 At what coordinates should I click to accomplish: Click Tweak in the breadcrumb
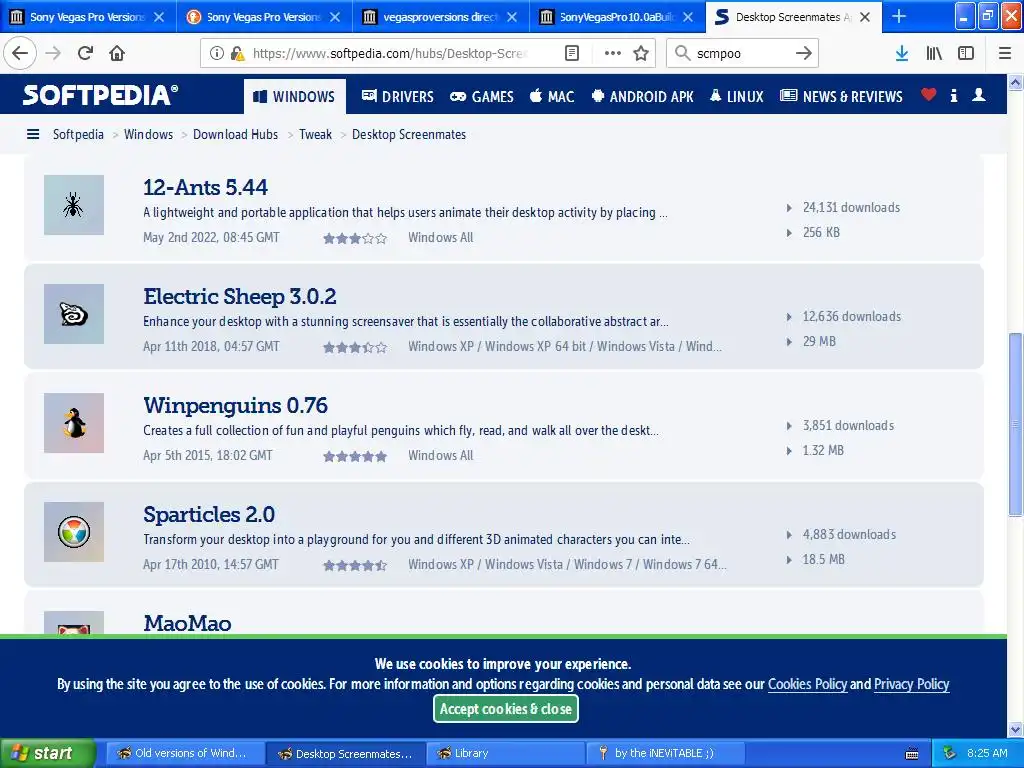tap(315, 135)
